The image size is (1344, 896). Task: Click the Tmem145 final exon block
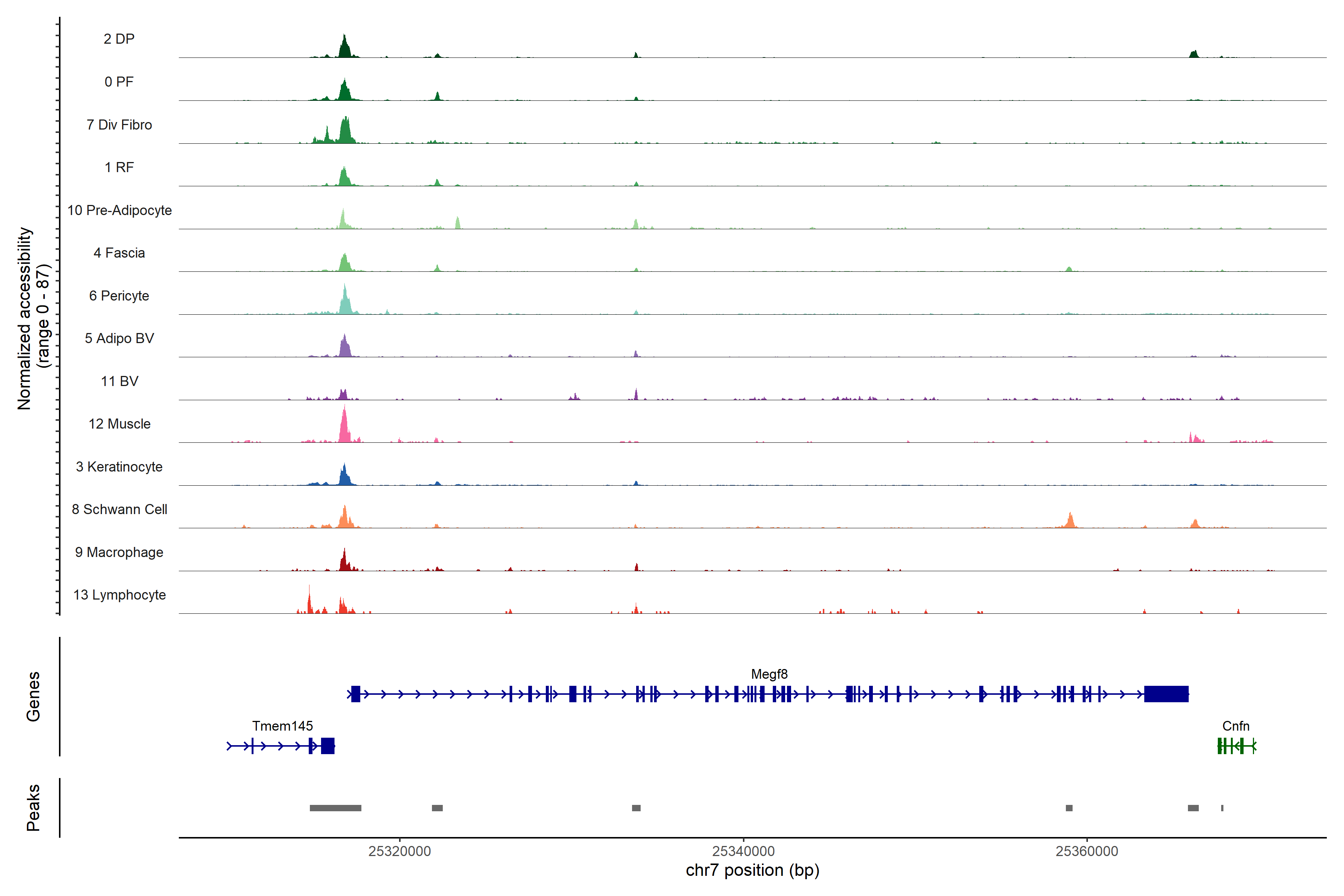coord(327,746)
